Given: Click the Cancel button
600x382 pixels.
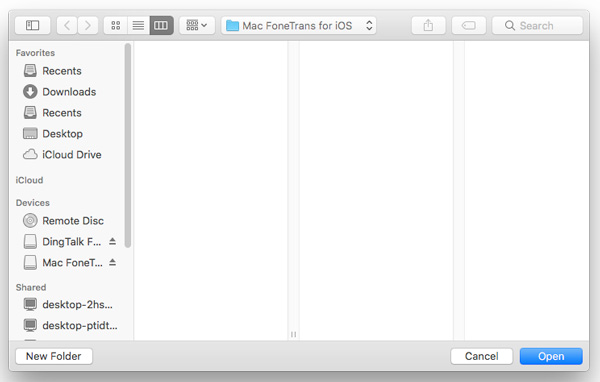Looking at the screenshot, I should pos(482,356).
